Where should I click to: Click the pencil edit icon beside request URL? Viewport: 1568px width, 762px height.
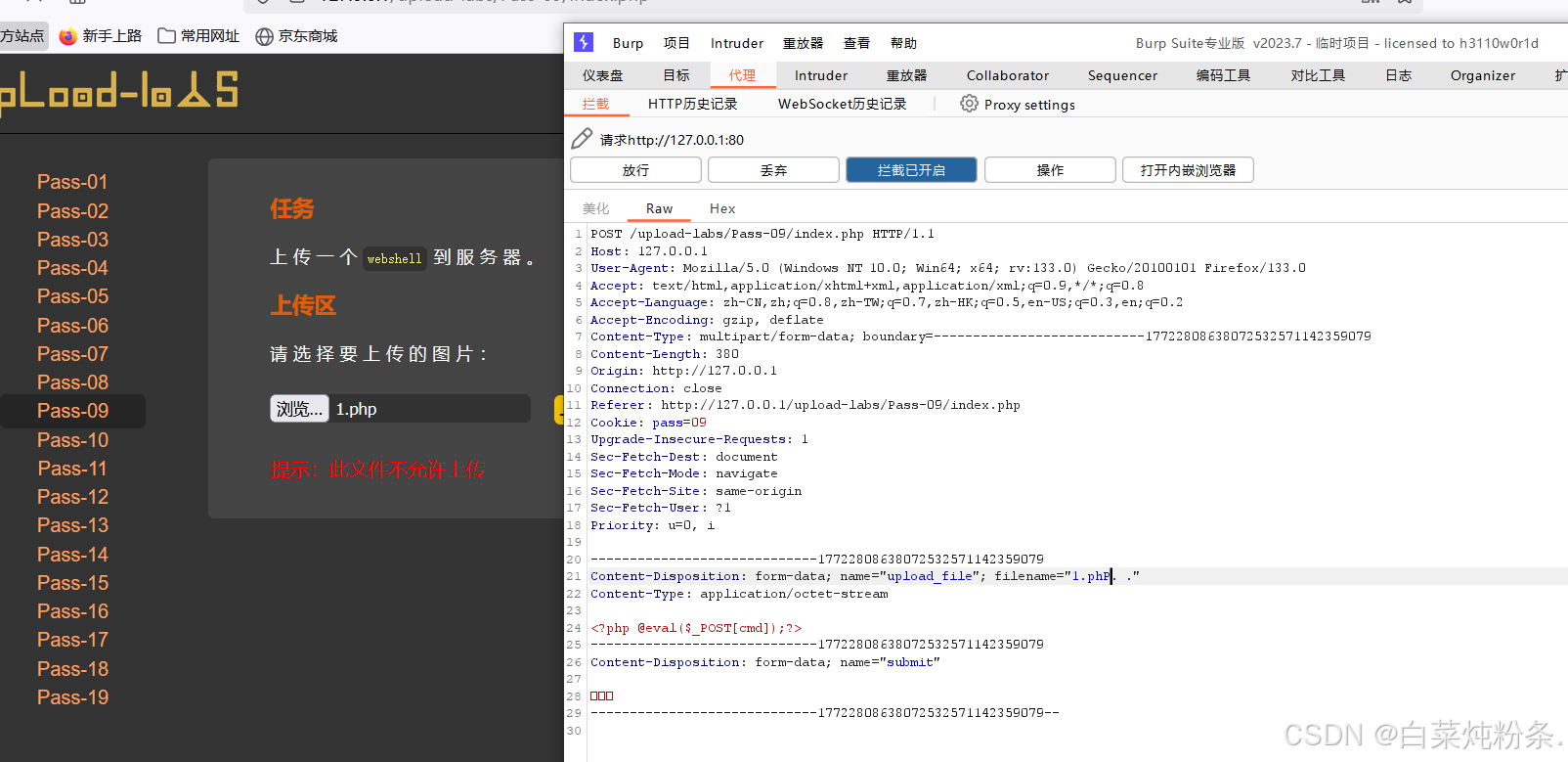point(582,139)
